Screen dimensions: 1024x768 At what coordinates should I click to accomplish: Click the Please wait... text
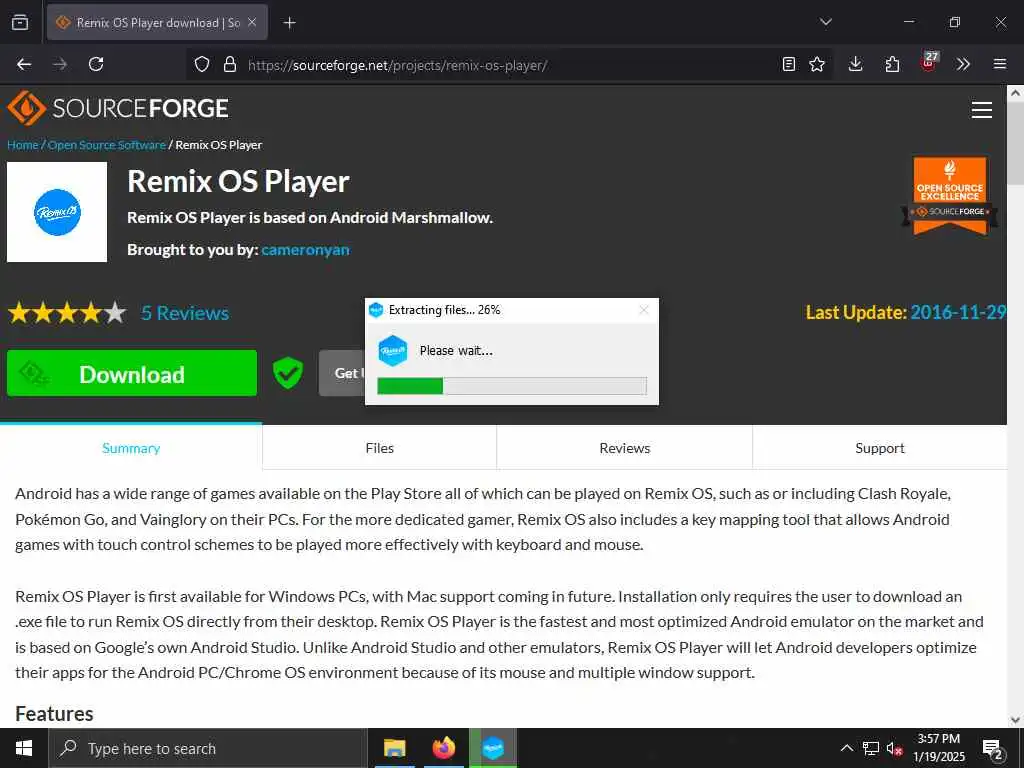456,351
